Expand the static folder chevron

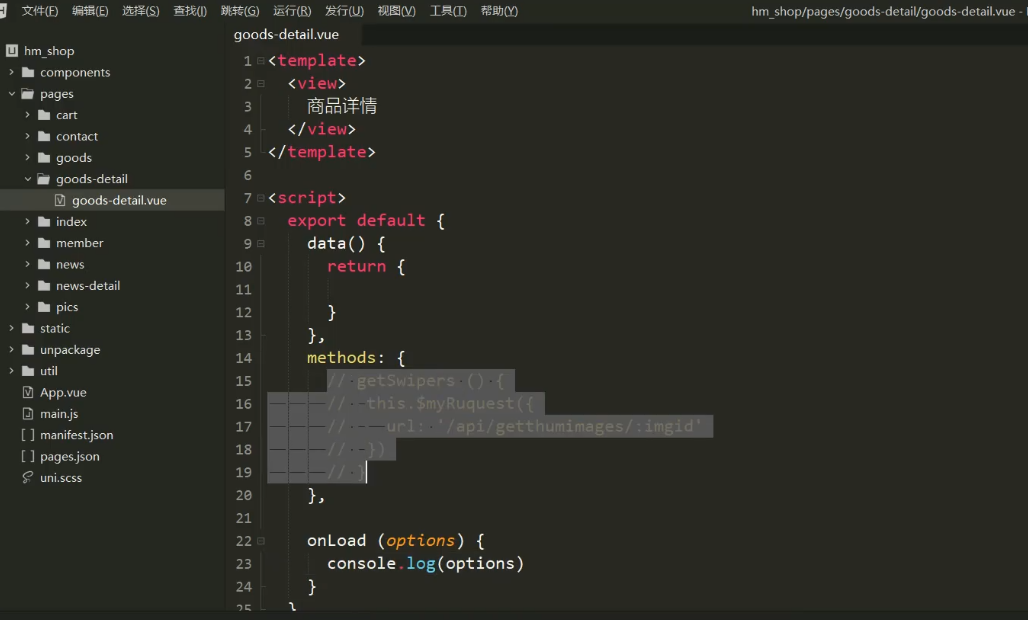11,328
